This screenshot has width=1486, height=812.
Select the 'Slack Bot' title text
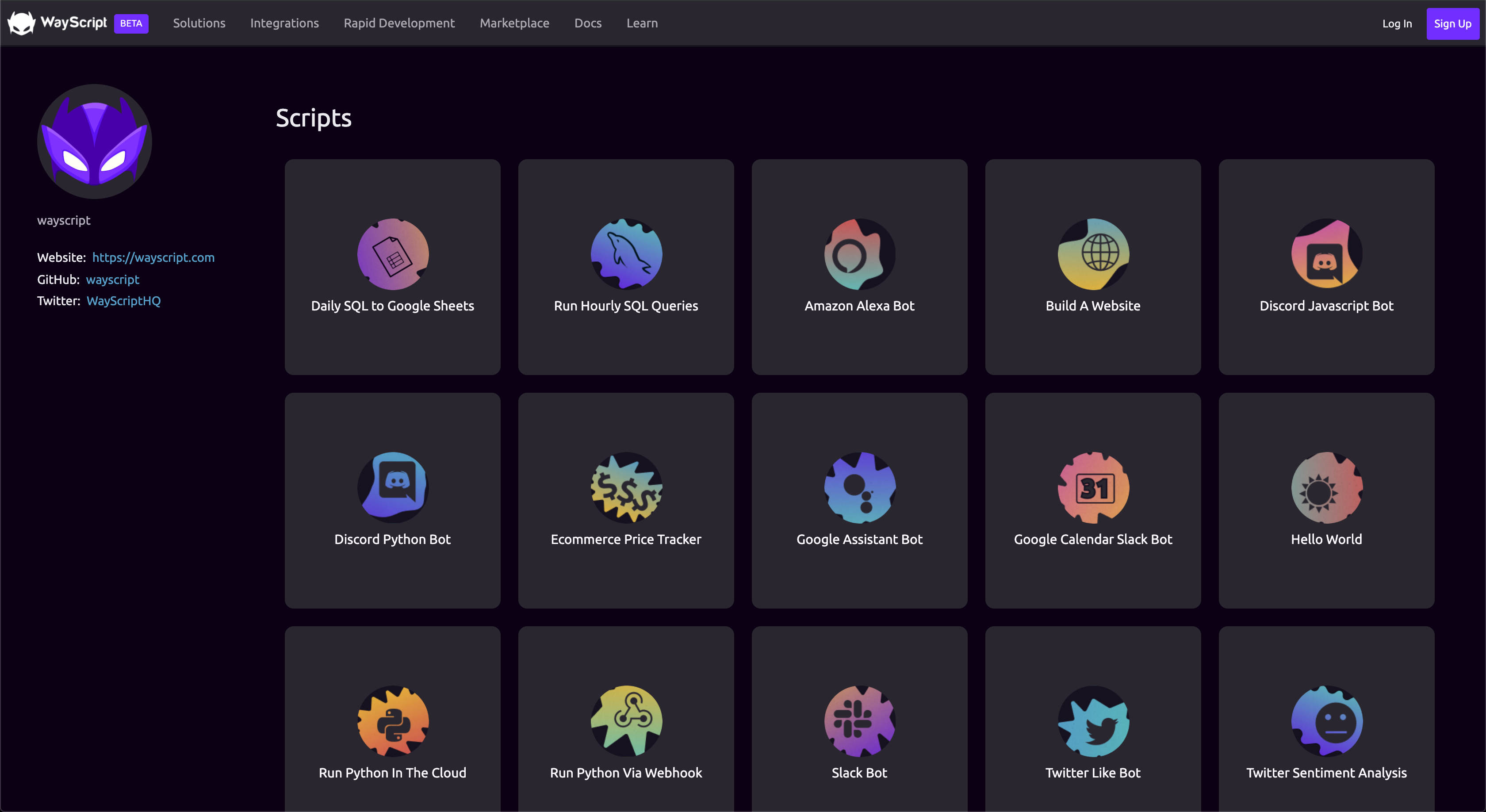pyautogui.click(x=859, y=773)
